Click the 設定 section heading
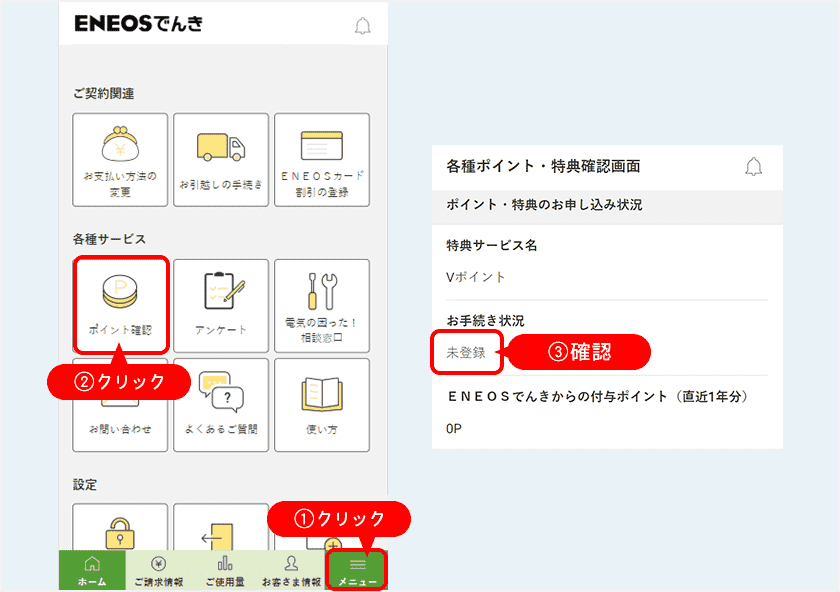Image resolution: width=840 pixels, height=592 pixels. tap(85, 484)
